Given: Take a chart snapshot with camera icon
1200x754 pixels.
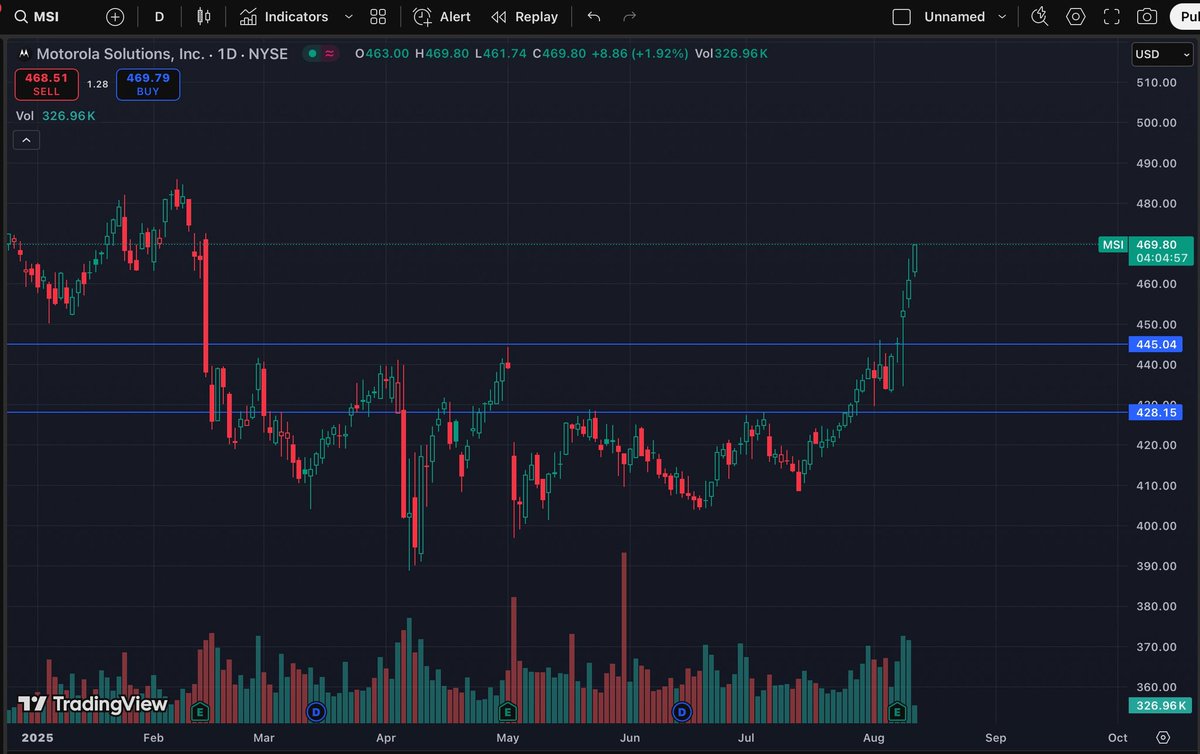Looking at the screenshot, I should click(x=1147, y=16).
